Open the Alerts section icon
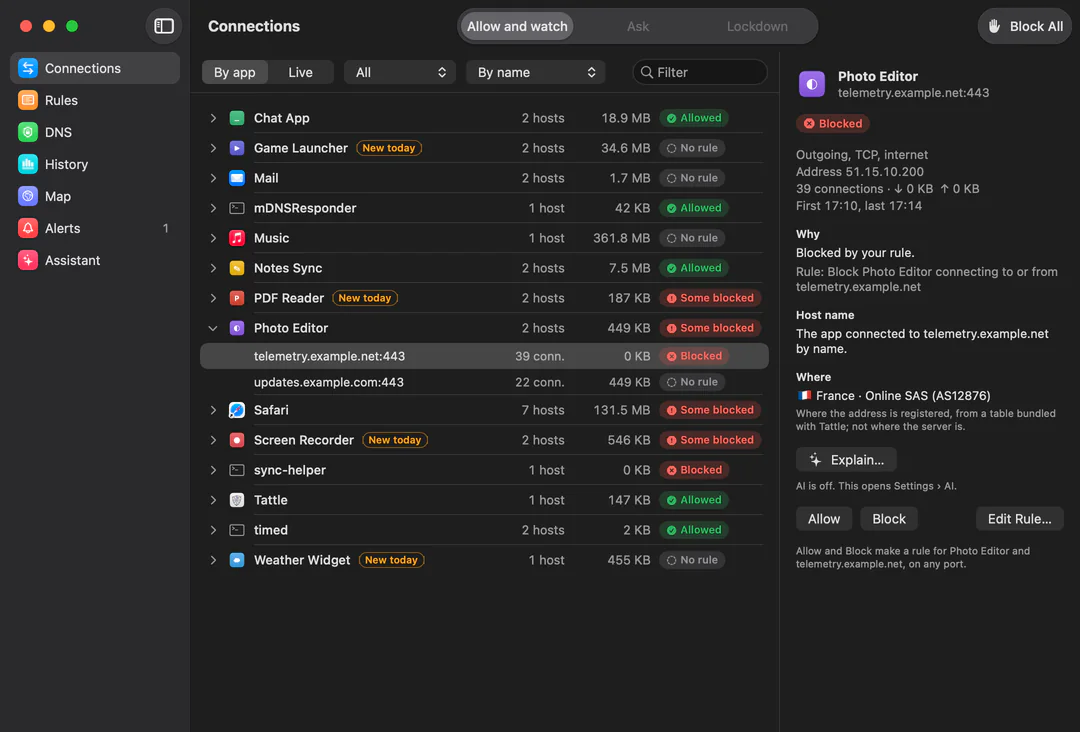Screen dimensions: 1080x732 point(28,228)
